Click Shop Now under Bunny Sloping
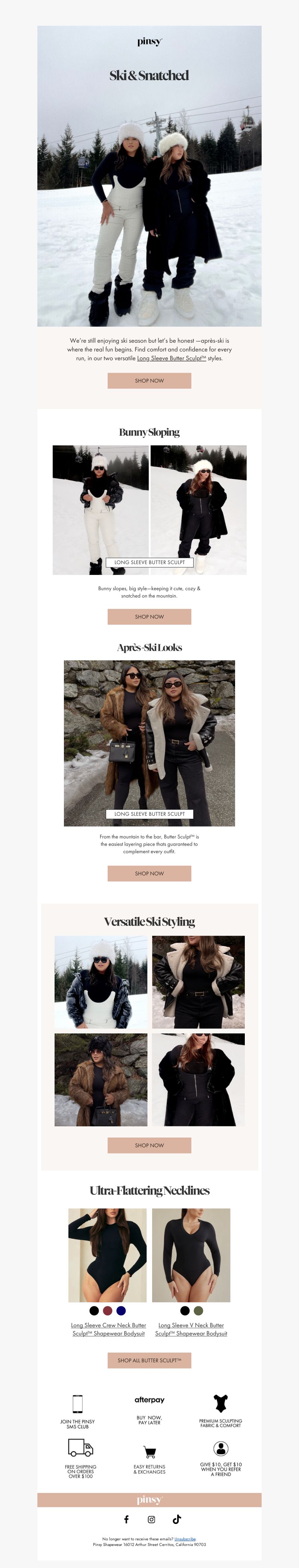Viewport: 299px width, 1568px height. pyautogui.click(x=149, y=617)
